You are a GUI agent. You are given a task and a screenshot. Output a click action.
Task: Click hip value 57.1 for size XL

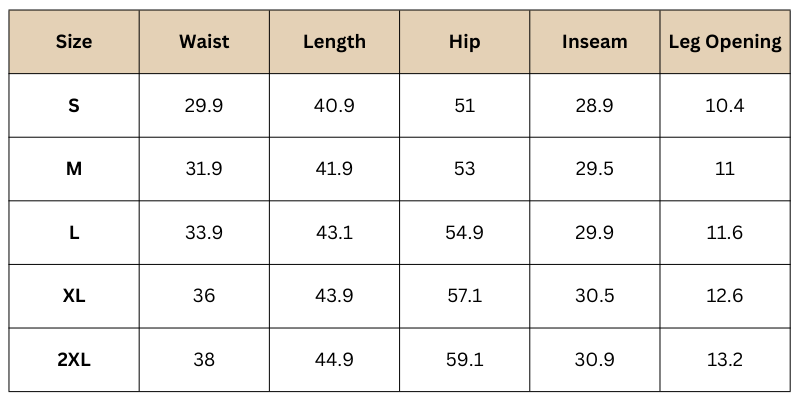tap(465, 296)
